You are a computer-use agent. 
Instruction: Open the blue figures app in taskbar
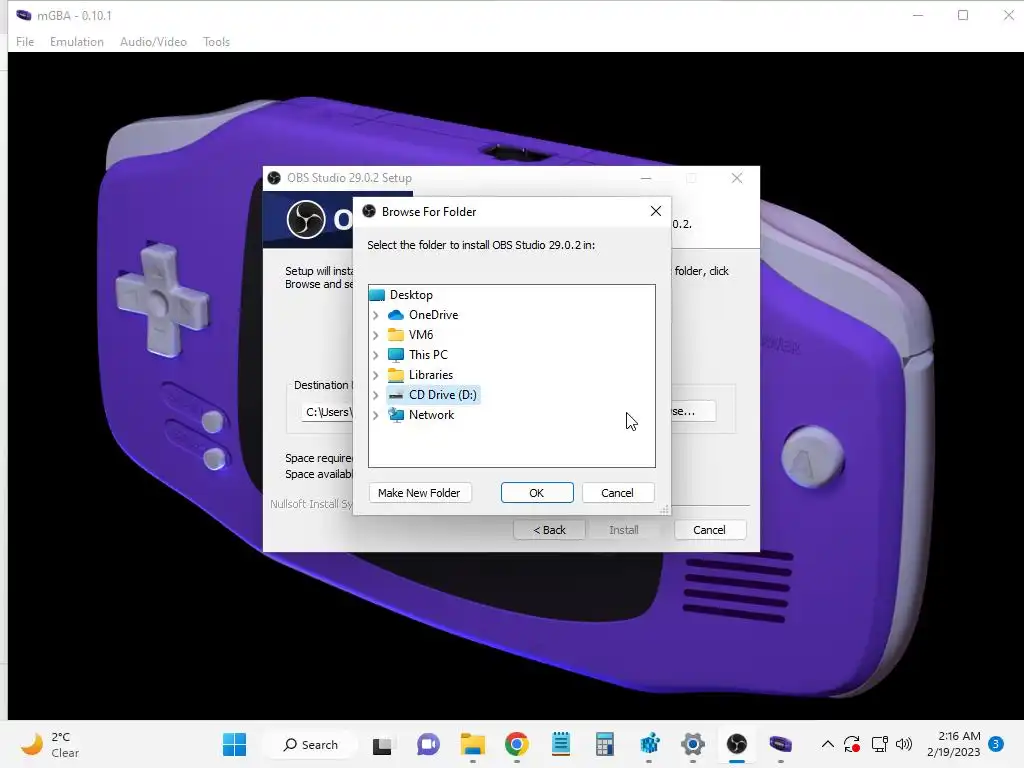649,744
